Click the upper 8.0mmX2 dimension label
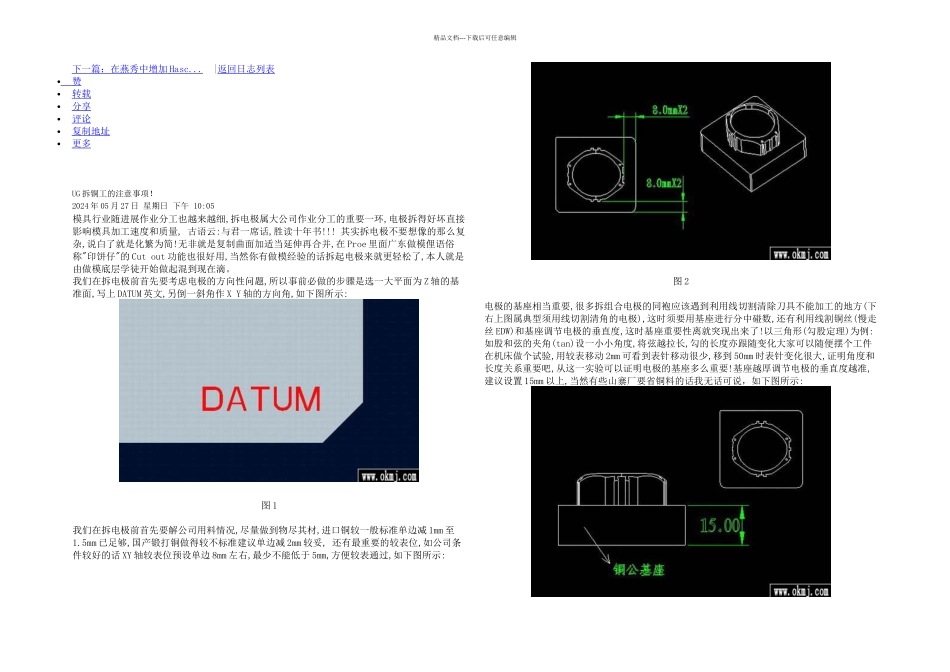Viewport: 950px width, 672px height. point(670,110)
